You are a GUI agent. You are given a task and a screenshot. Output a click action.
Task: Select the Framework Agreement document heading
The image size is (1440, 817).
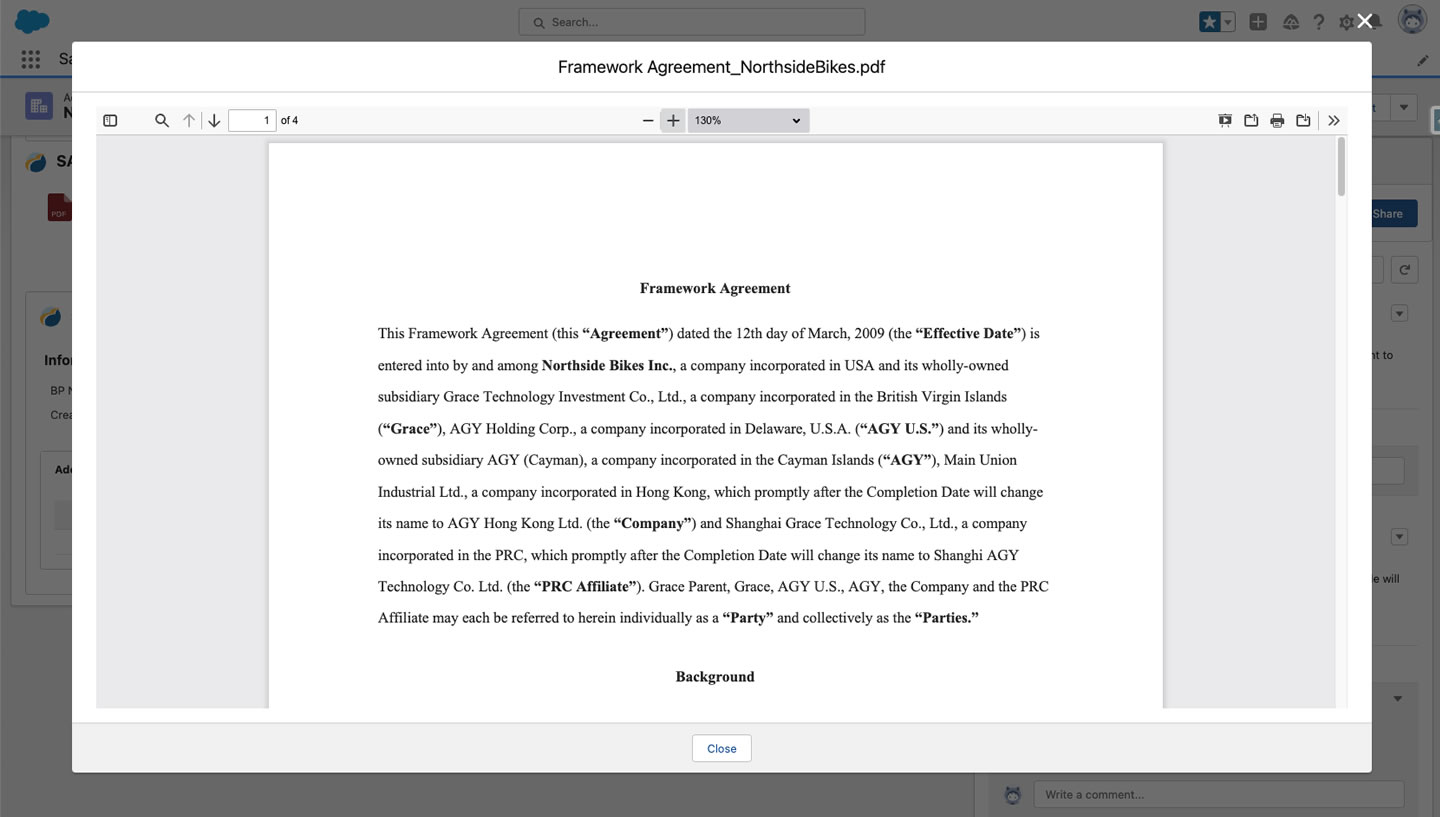(715, 288)
